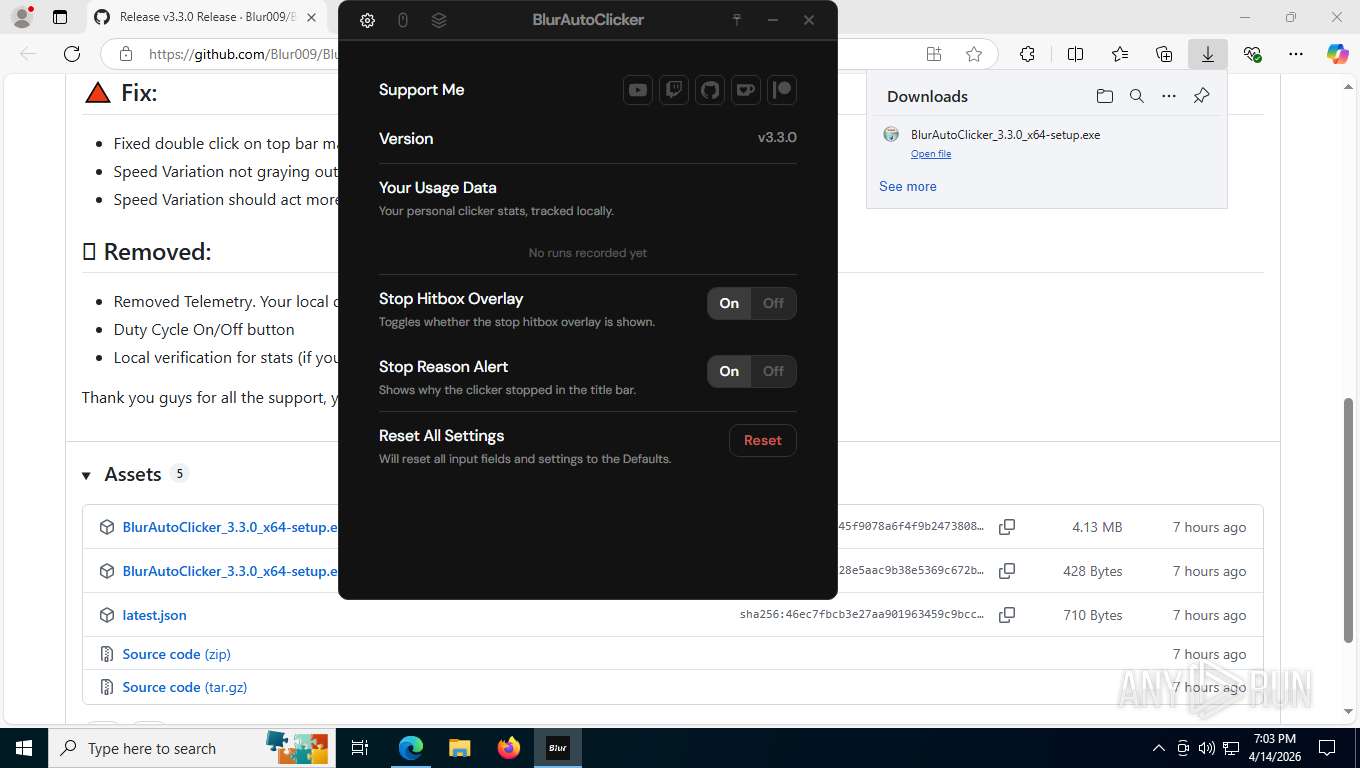This screenshot has width=1360, height=768.
Task: Open File Explorer from taskbar
Action: click(x=459, y=748)
